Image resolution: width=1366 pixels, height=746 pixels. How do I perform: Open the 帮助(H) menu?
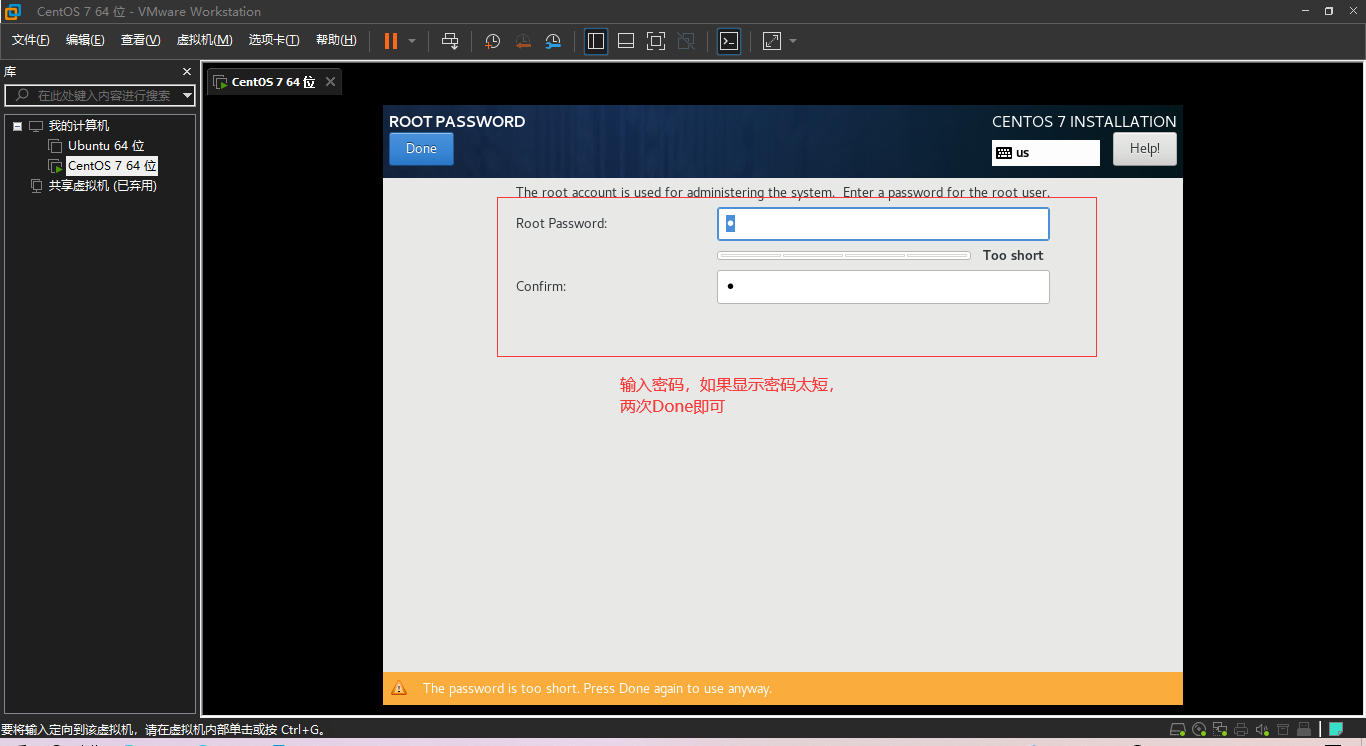(336, 40)
